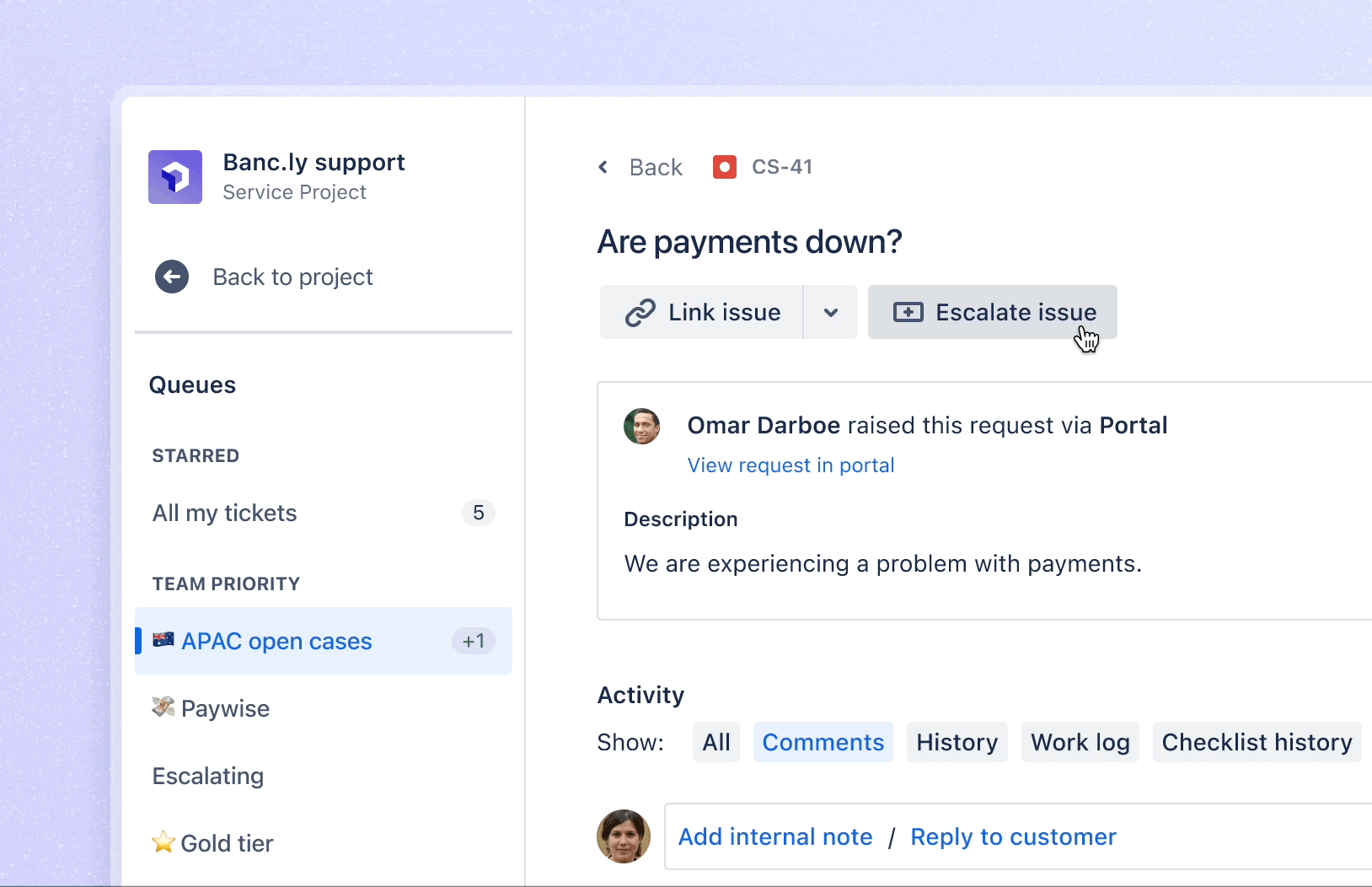Switch the activity view to History
The height and width of the screenshot is (887, 1372).
957,742
